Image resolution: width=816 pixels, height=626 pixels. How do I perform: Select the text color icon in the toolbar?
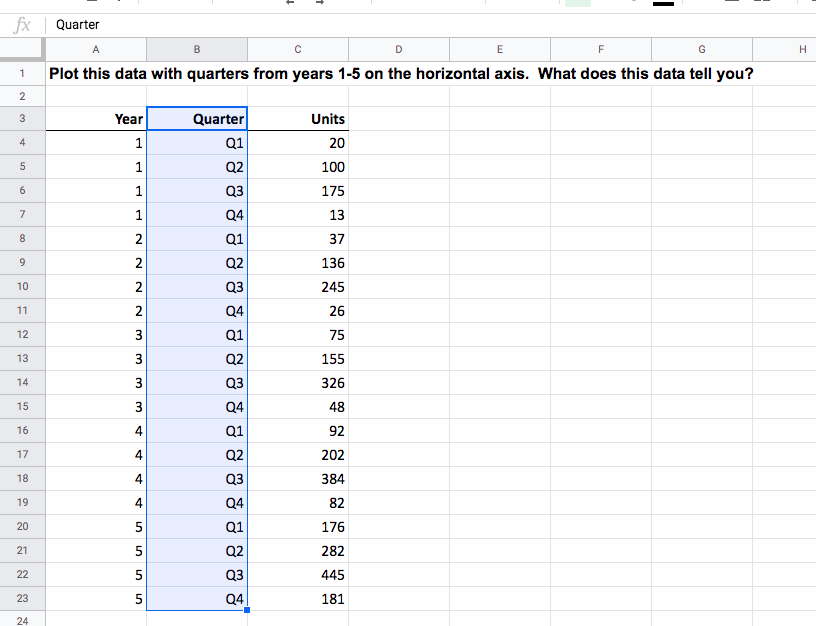coord(663,4)
